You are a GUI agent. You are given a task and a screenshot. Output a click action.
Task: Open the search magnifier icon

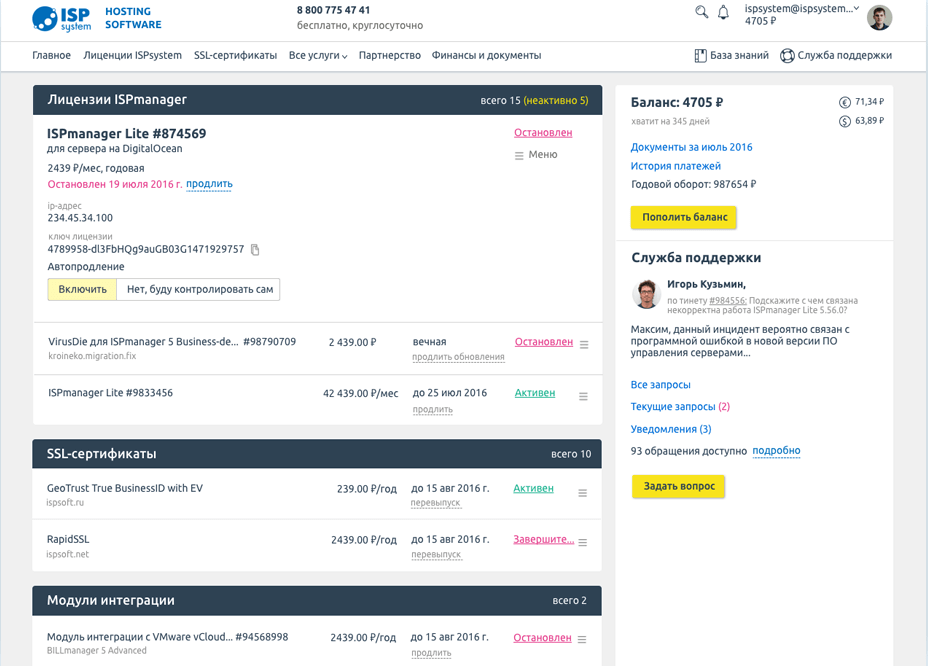click(x=701, y=12)
